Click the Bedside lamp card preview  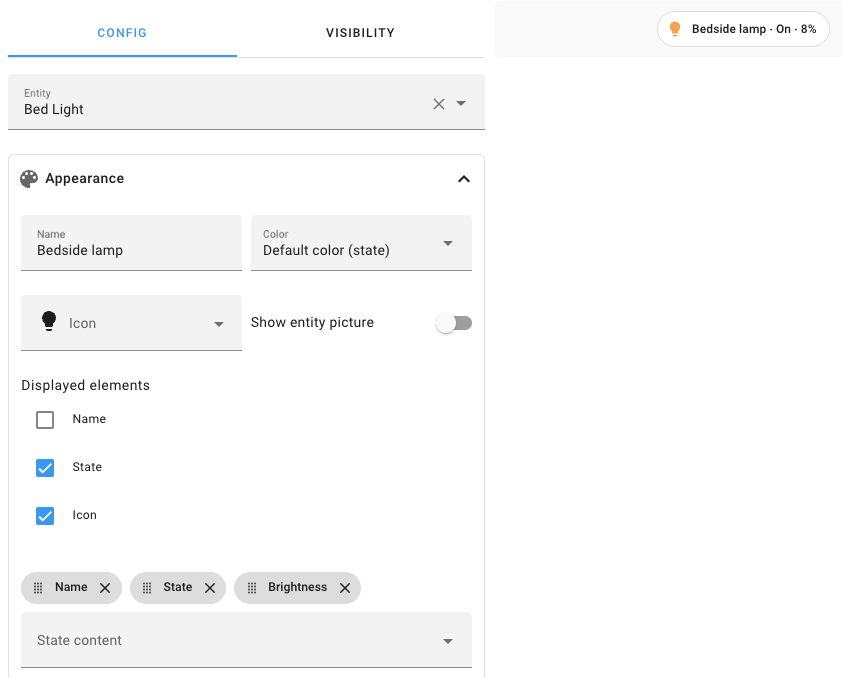[x=743, y=29]
